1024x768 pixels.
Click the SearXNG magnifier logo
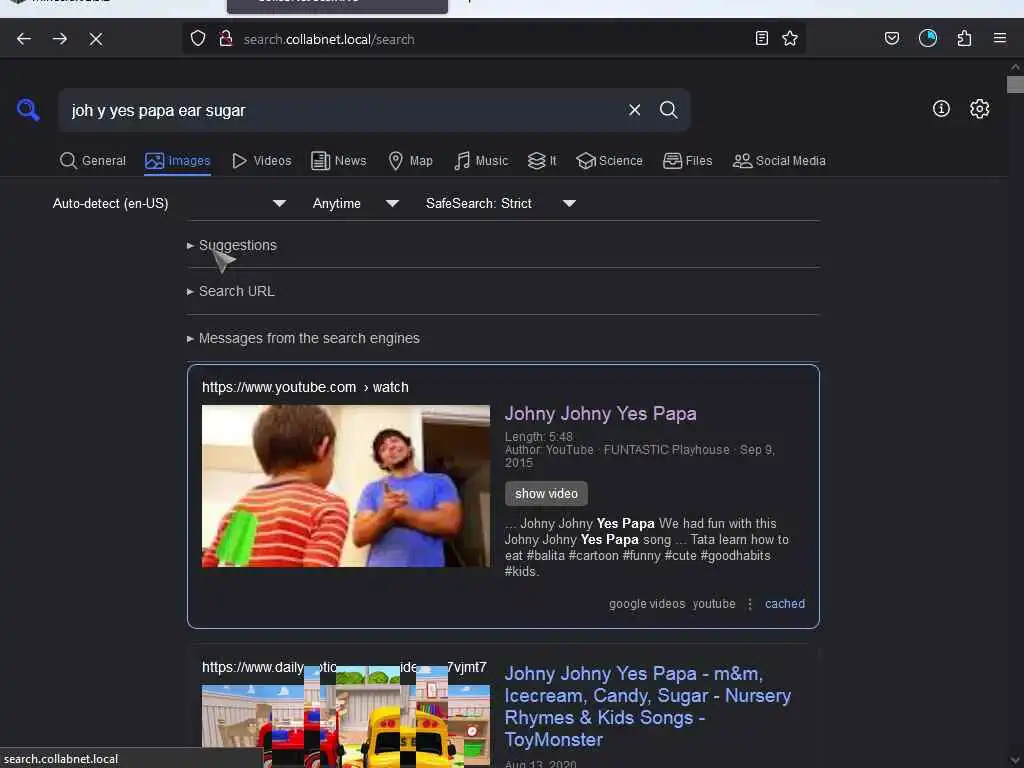click(x=28, y=110)
